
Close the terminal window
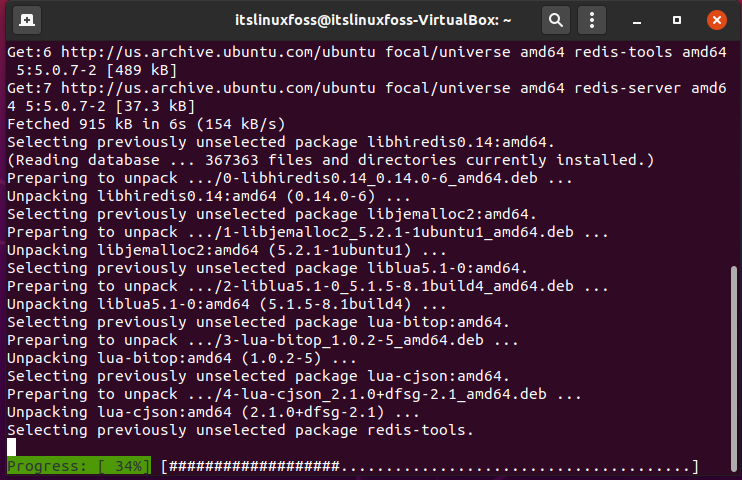tap(716, 20)
